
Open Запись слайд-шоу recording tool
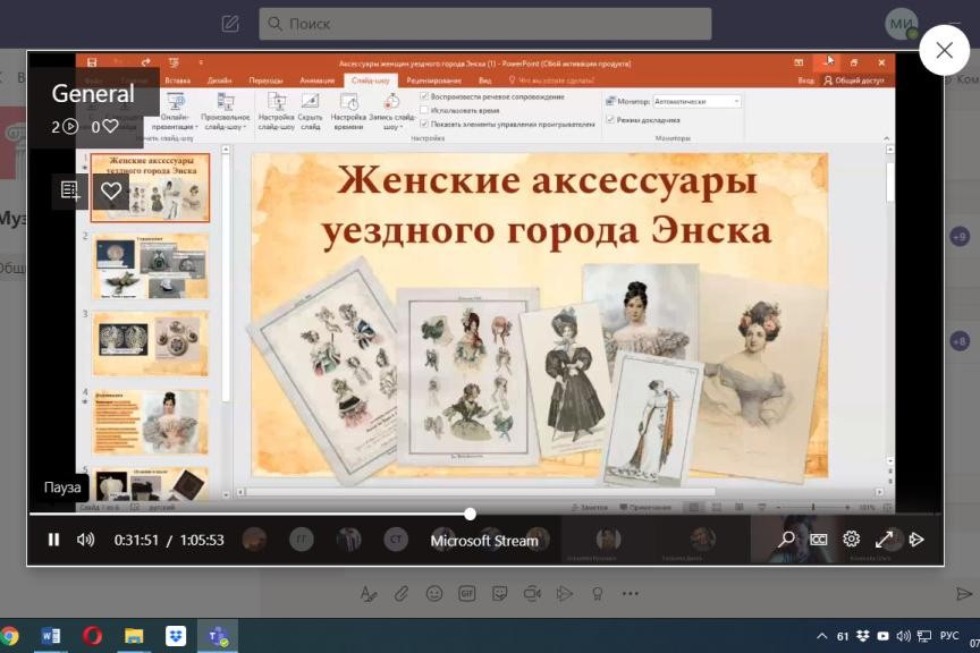389,103
